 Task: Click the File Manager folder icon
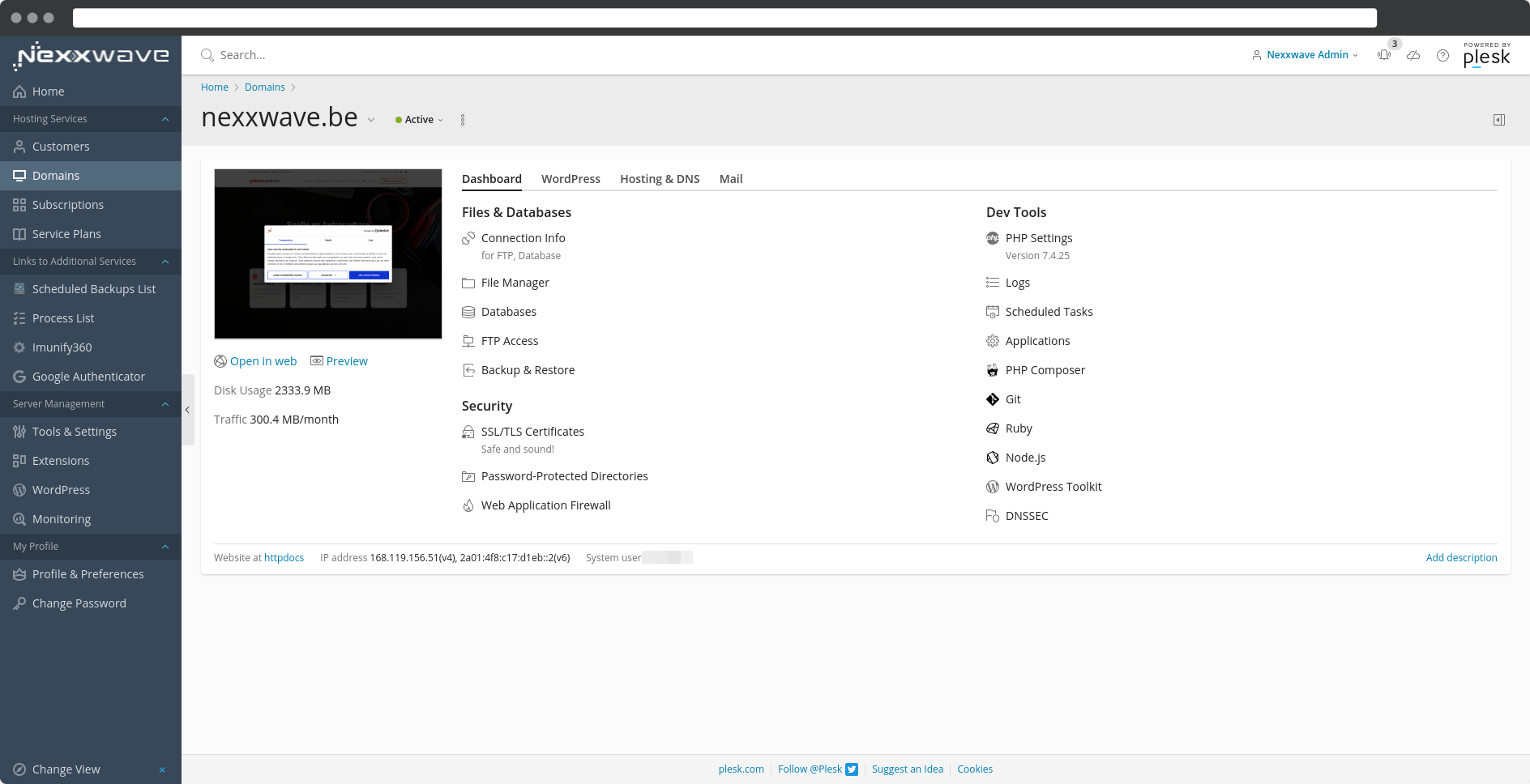pyautogui.click(x=468, y=283)
